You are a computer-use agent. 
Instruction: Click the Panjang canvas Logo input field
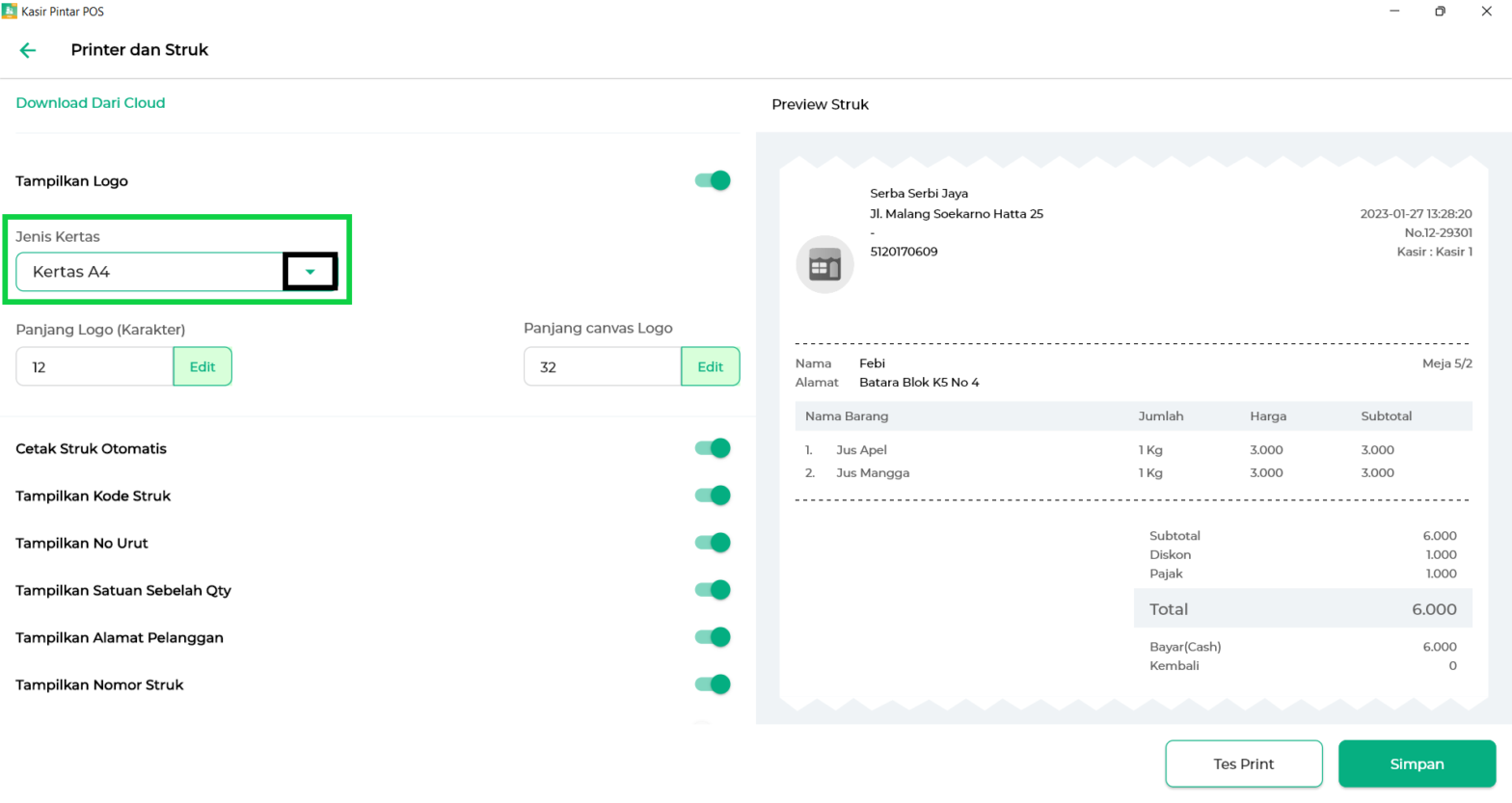click(602, 366)
